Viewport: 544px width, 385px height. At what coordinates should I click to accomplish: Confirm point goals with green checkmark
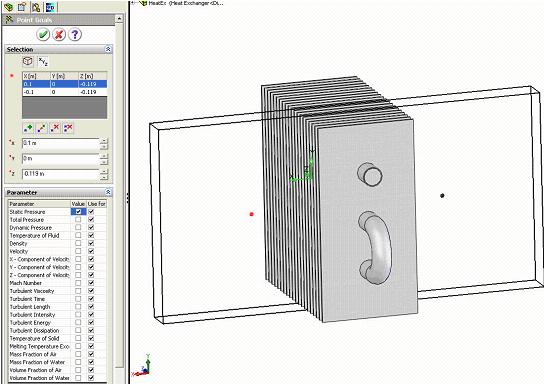tap(43, 34)
